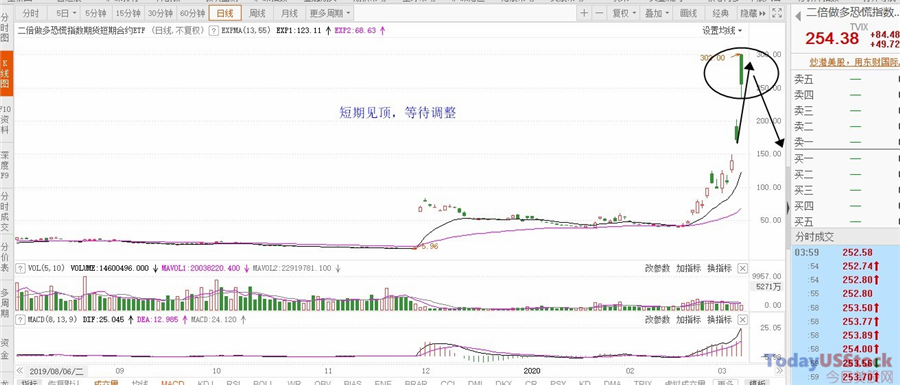Close the VOL indicator panel
The image size is (900, 385).
pyautogui.click(x=742, y=269)
